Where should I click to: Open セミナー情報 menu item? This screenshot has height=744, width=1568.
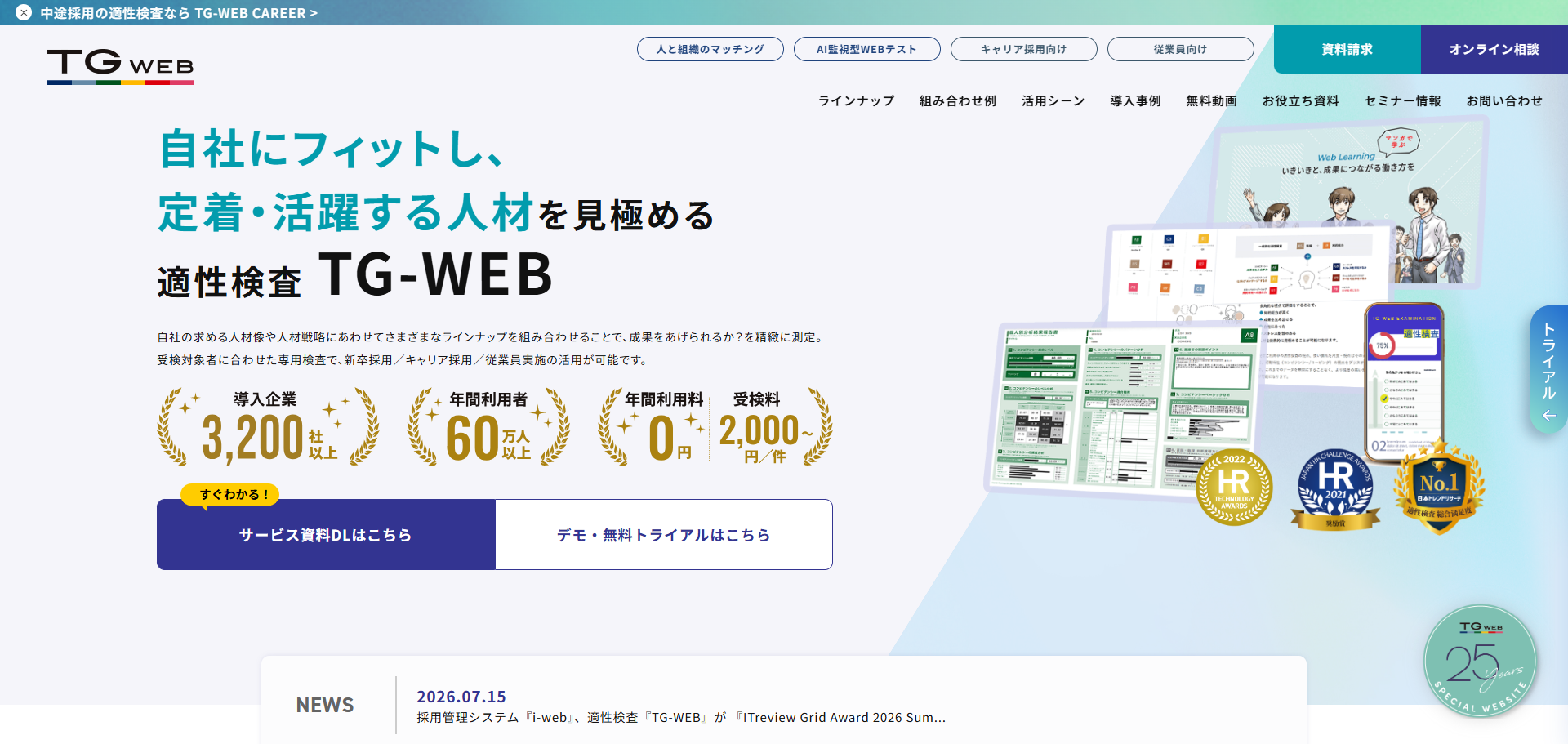click(x=1403, y=100)
